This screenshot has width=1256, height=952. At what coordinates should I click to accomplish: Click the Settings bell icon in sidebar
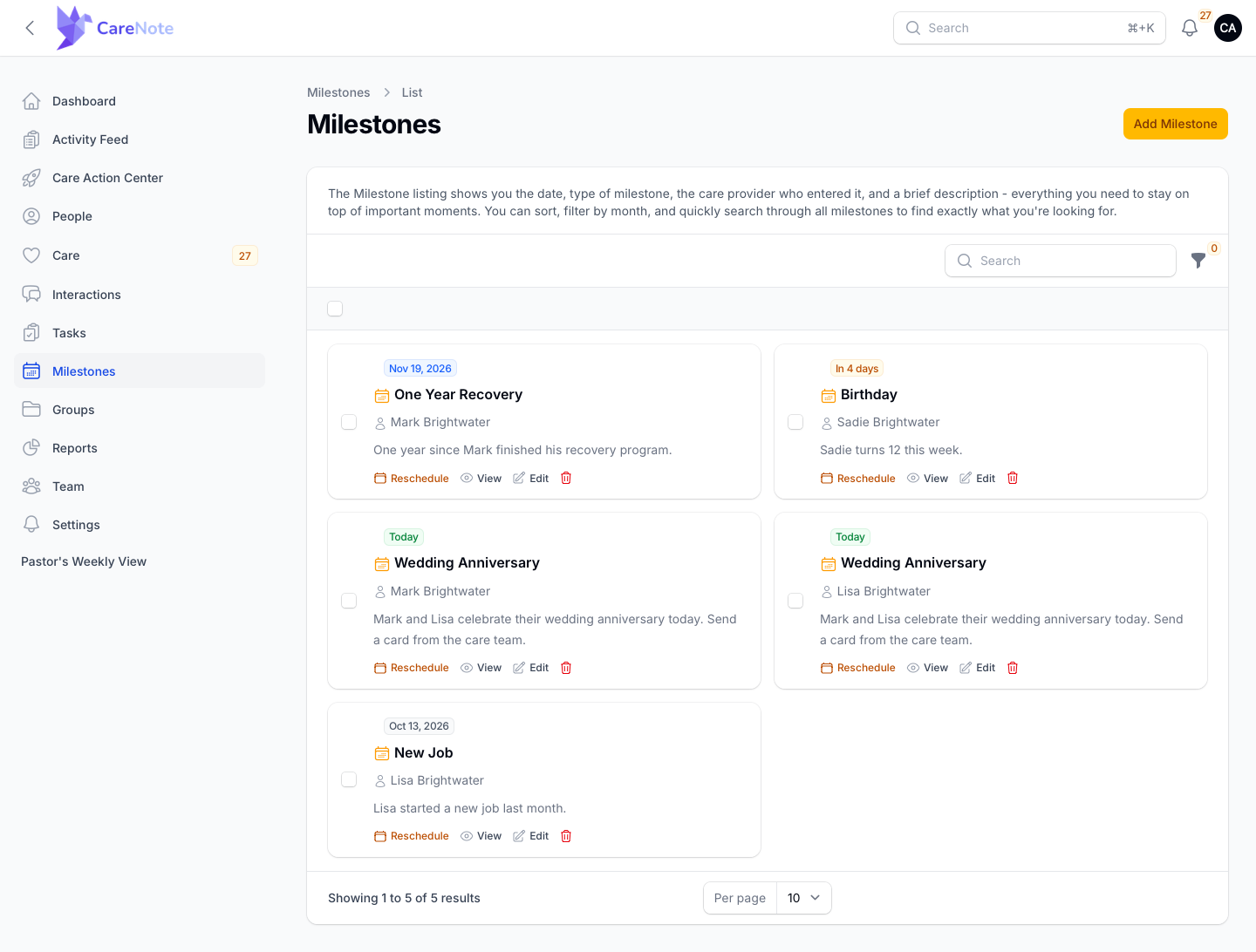(x=31, y=525)
